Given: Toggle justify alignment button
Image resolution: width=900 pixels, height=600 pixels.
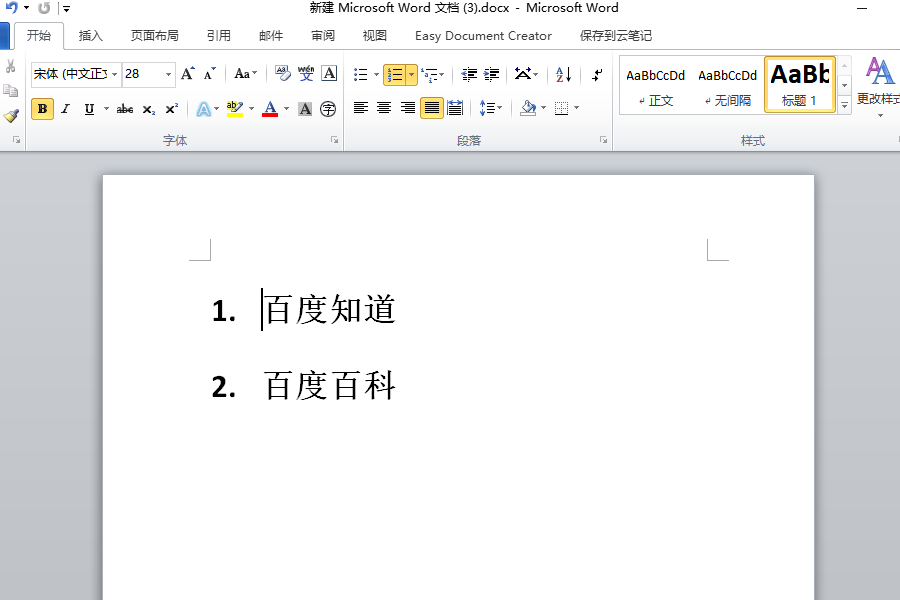Looking at the screenshot, I should [432, 108].
